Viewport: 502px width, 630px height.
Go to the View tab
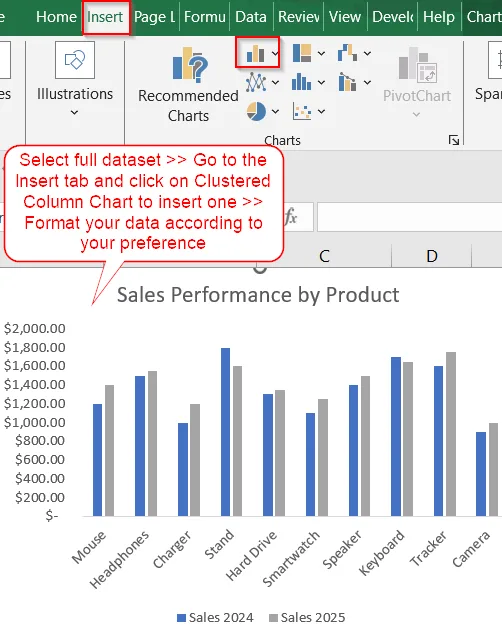pos(345,17)
